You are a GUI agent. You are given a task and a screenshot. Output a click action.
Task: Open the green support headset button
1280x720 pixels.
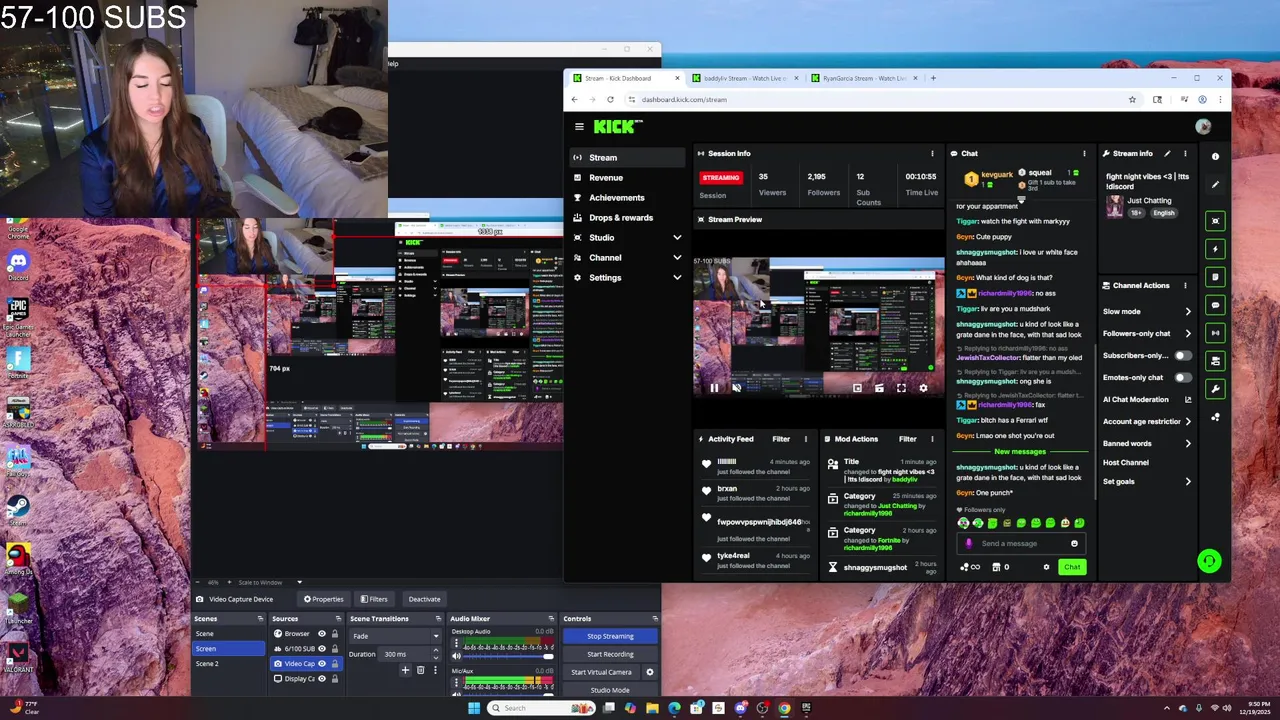pyautogui.click(x=1209, y=561)
